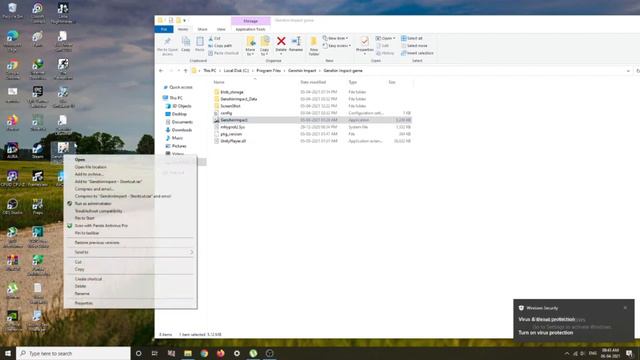
Task: Open the File tab
Action: point(164,29)
